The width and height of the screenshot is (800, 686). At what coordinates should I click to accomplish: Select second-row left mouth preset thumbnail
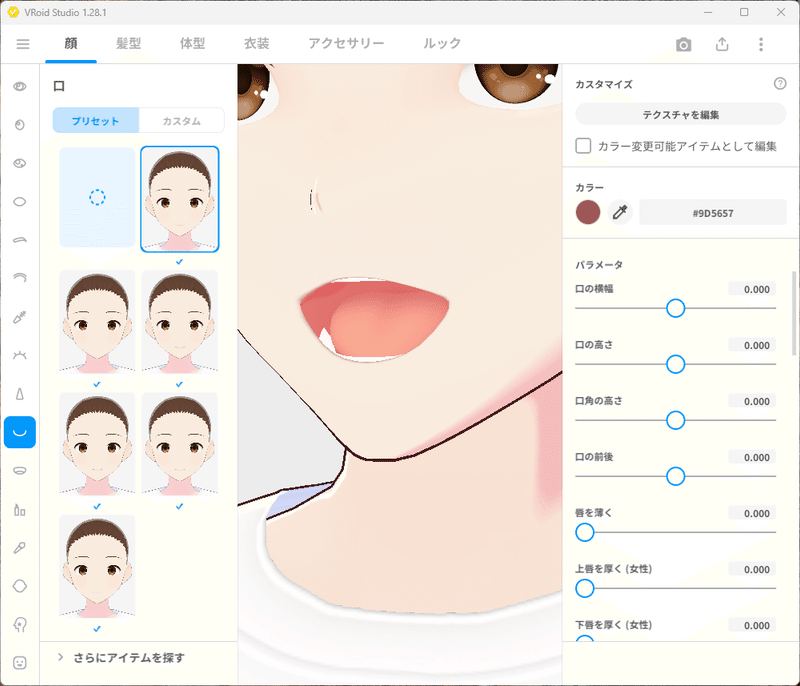(97, 321)
